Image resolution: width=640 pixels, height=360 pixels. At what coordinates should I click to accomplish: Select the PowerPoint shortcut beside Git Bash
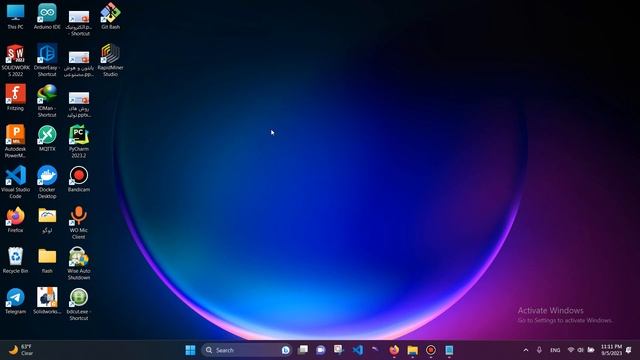pos(79,22)
